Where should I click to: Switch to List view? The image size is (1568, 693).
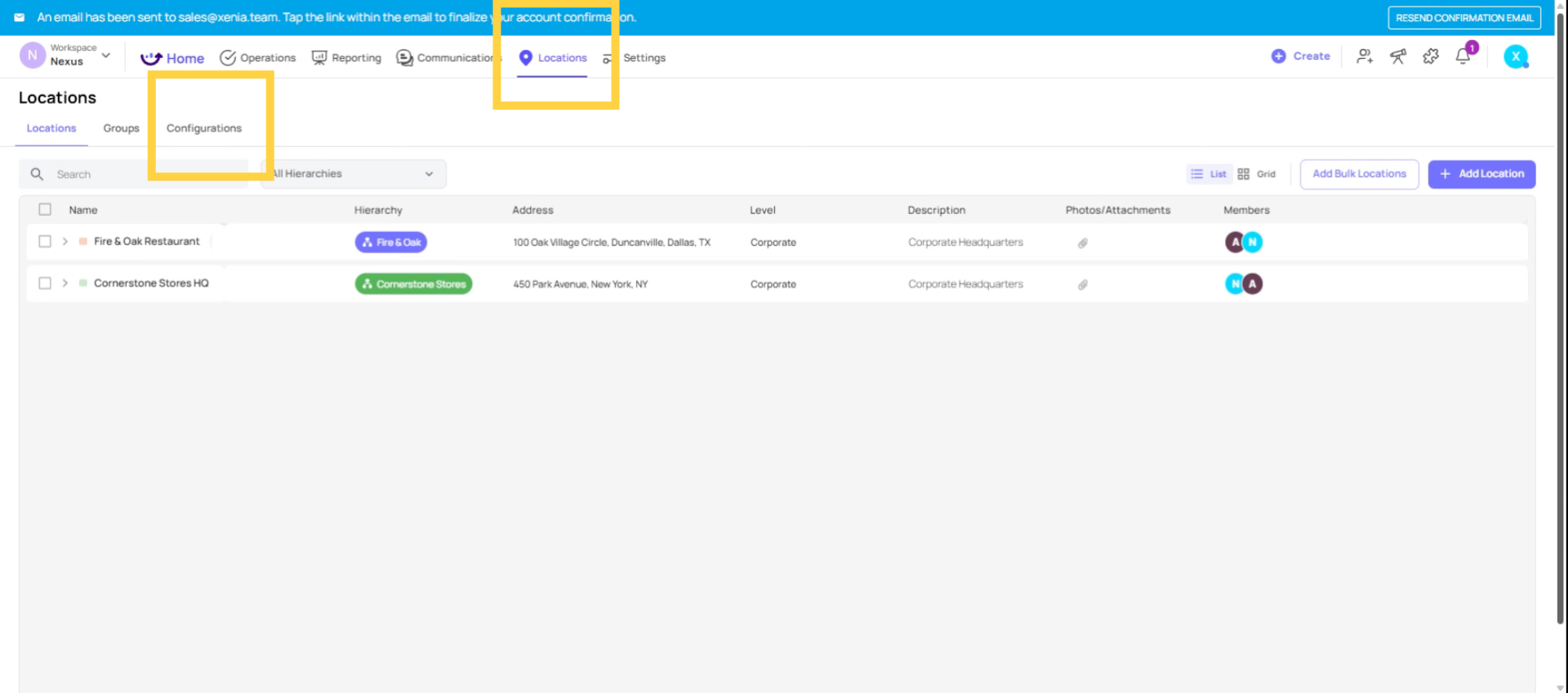click(1209, 174)
